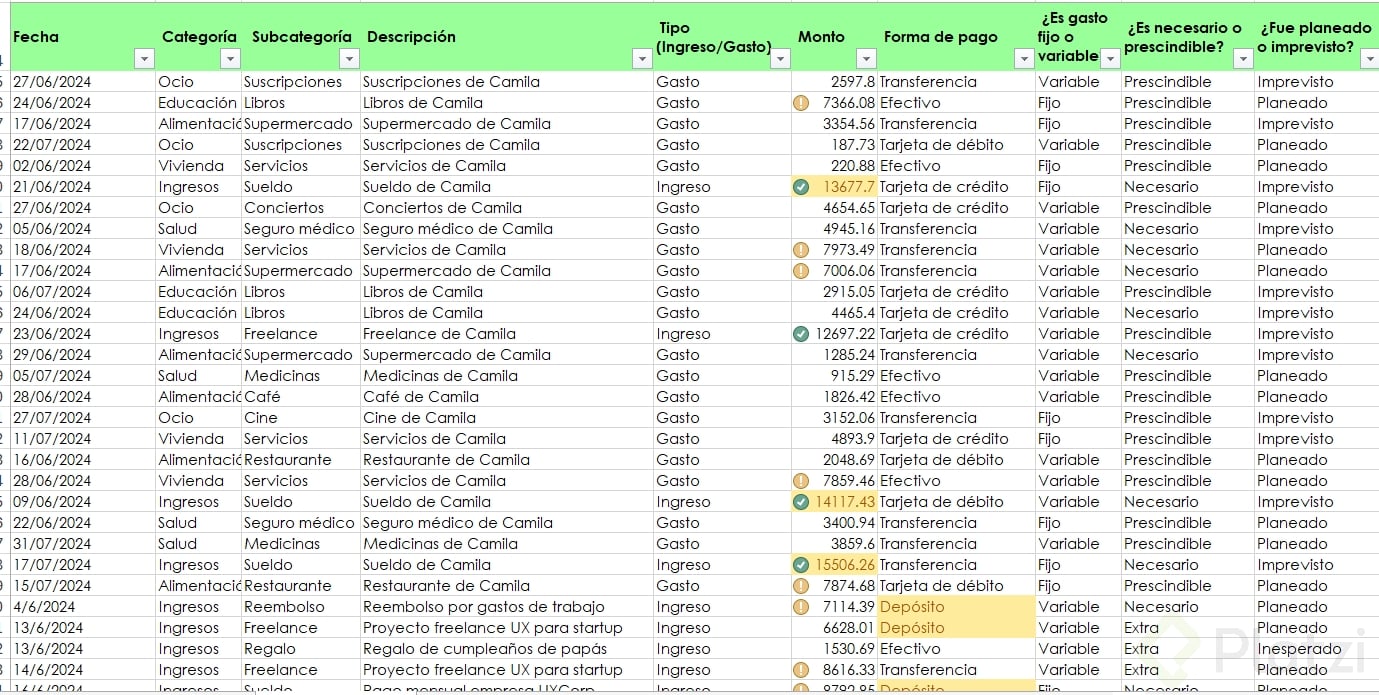Click the warning icon beside 8616.33

click(x=800, y=670)
